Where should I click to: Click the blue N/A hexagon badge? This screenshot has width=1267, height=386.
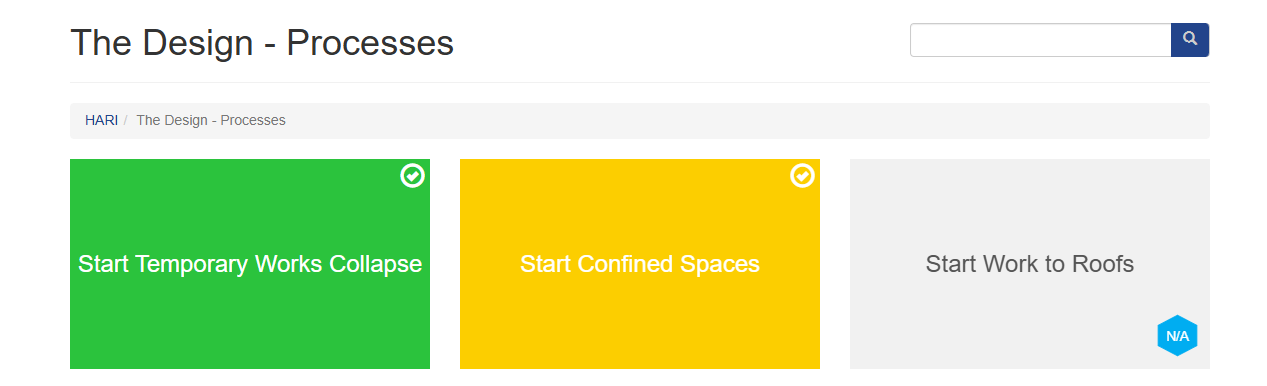[x=1177, y=336]
